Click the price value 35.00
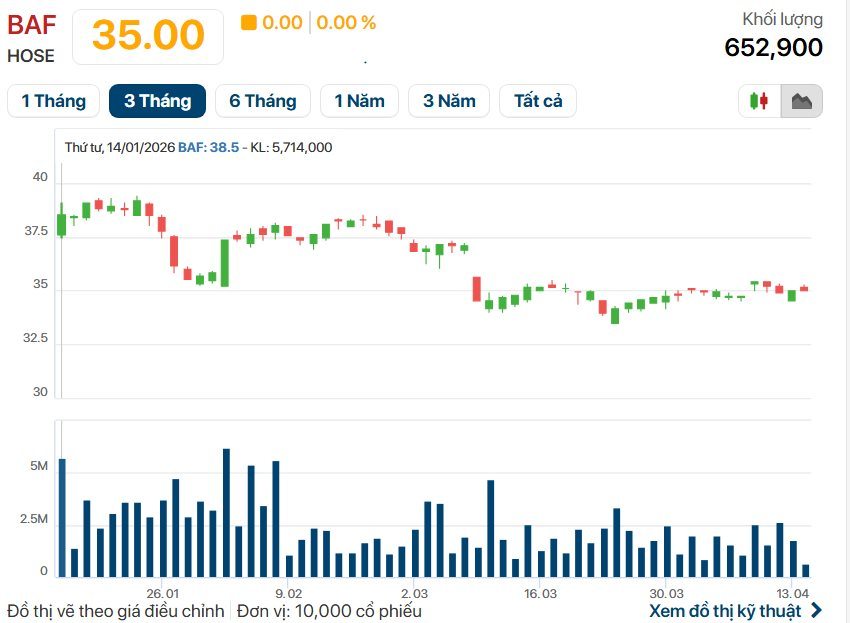Screen dimensions: 850x623 click(x=150, y=35)
